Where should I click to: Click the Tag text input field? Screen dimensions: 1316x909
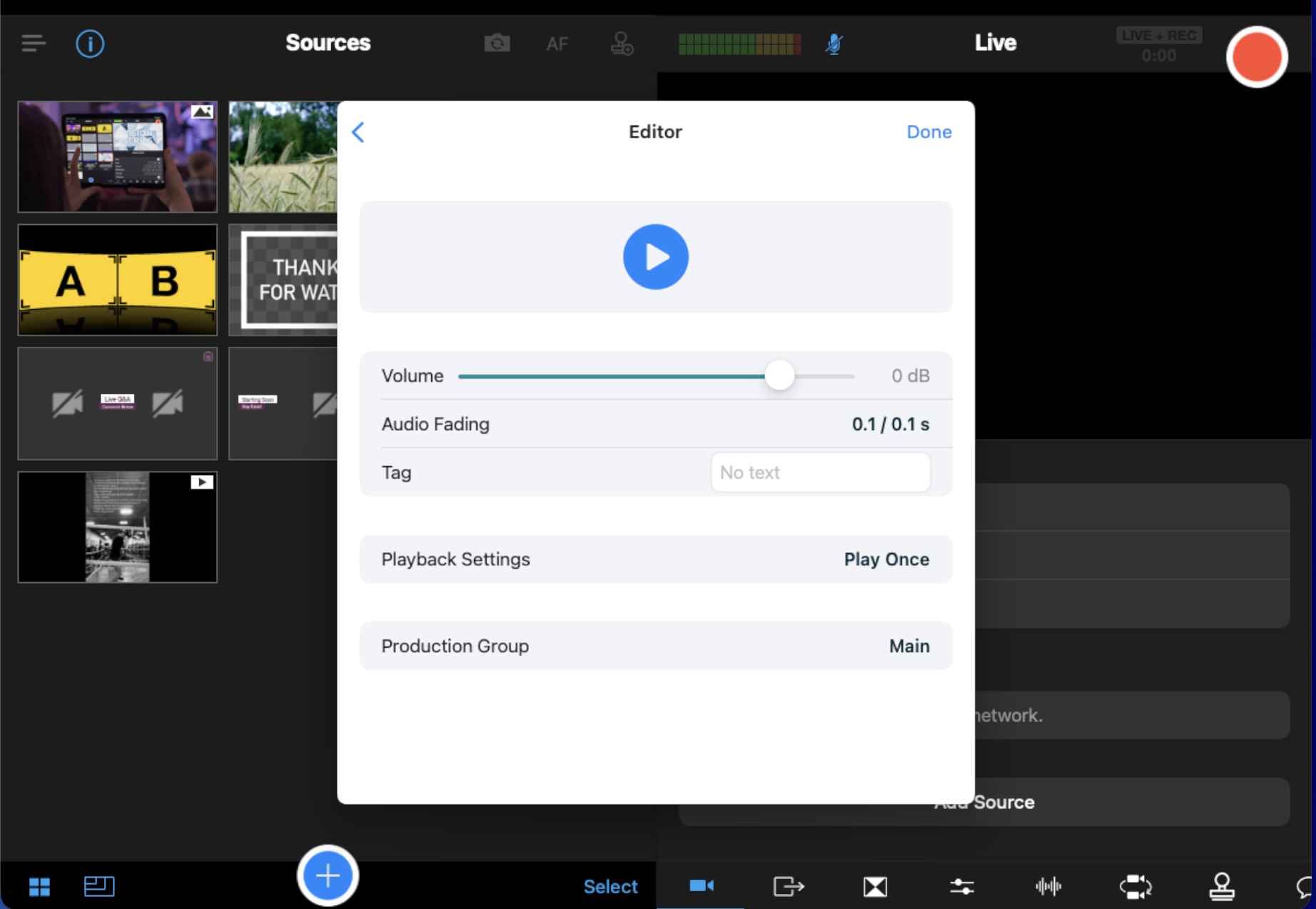(x=820, y=472)
